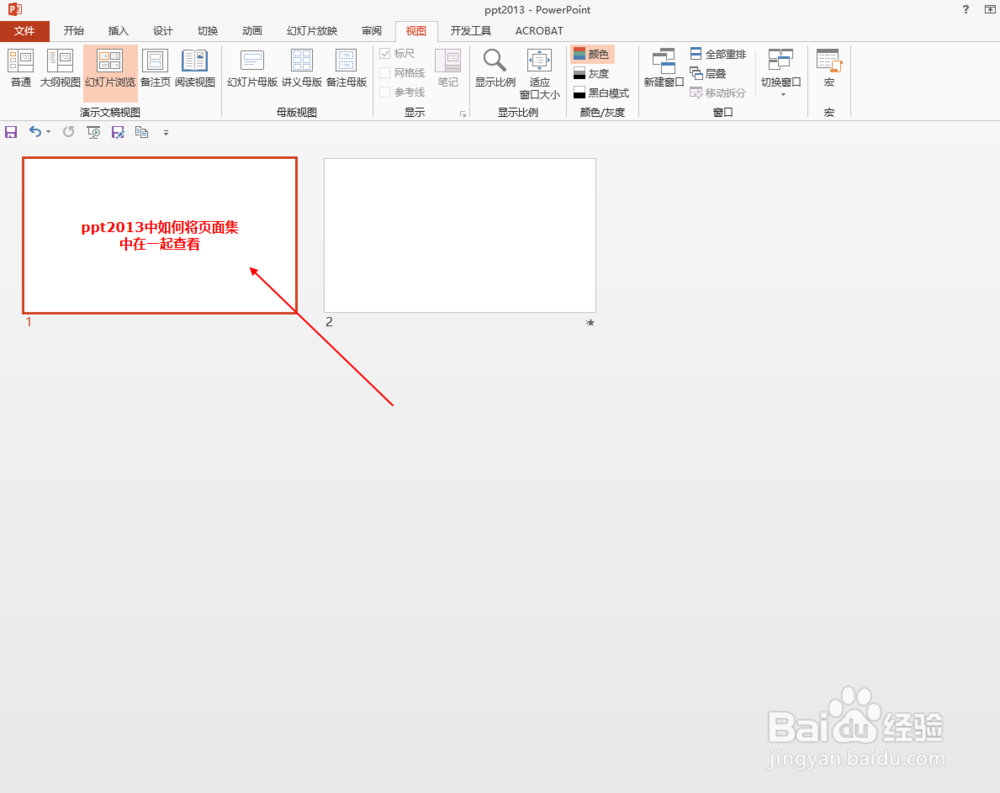Image resolution: width=1000 pixels, height=793 pixels.
Task: Click the Ribbon Display Options button
Action: coord(990,10)
